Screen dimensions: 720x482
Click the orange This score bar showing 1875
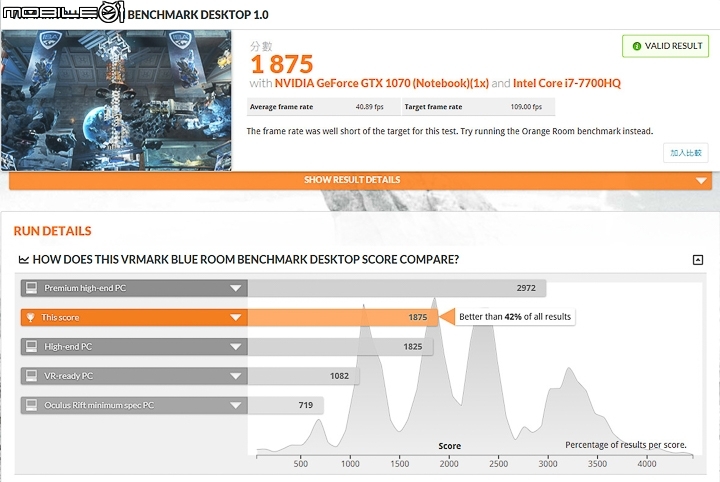click(x=343, y=318)
